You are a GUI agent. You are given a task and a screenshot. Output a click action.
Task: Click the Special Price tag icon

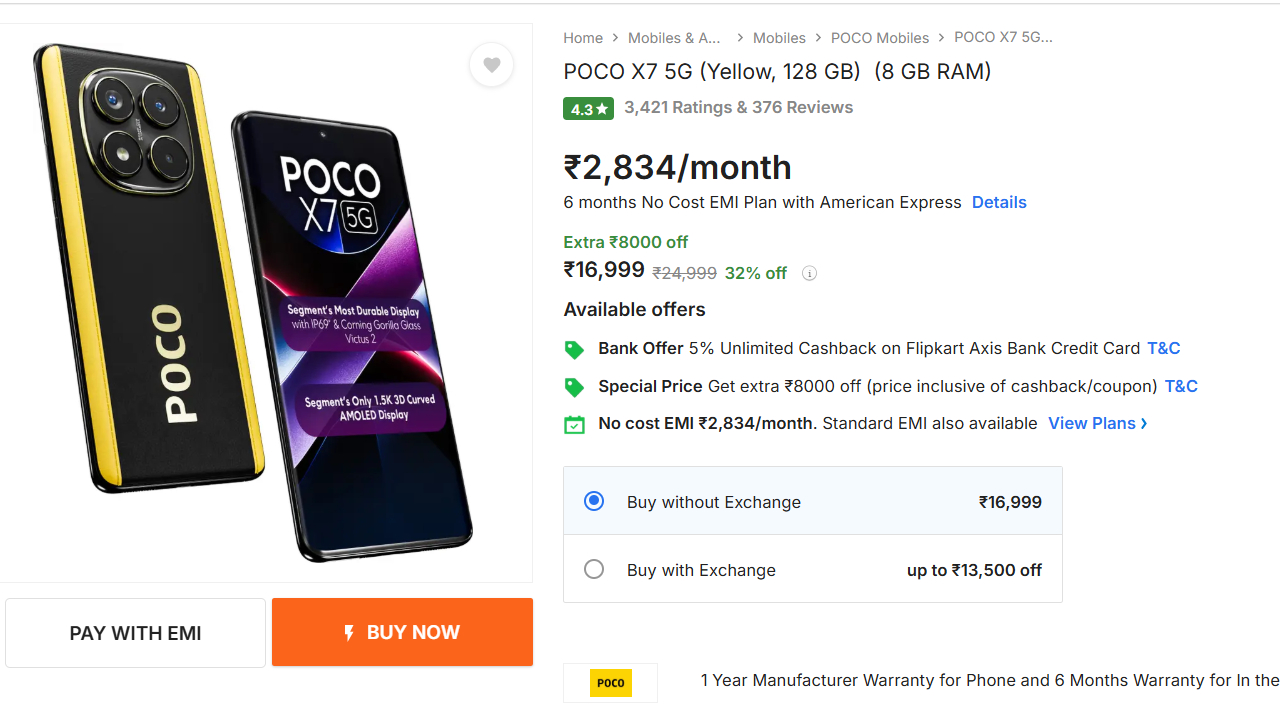click(574, 387)
